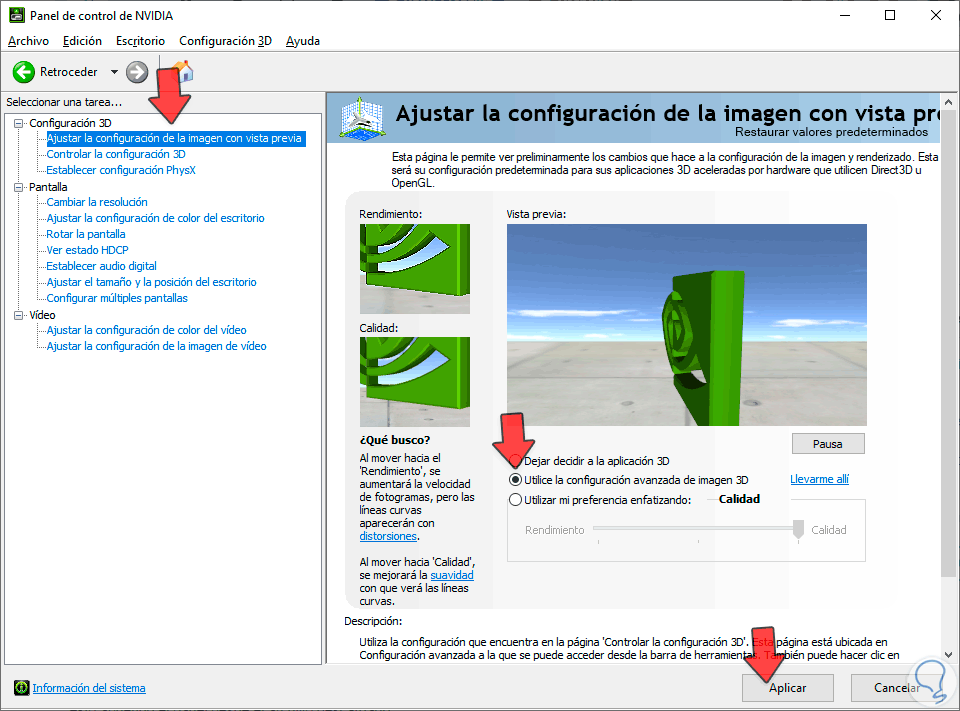The width and height of the screenshot is (960, 711).
Task: Click the 3D settings page header icon
Action: 361,119
